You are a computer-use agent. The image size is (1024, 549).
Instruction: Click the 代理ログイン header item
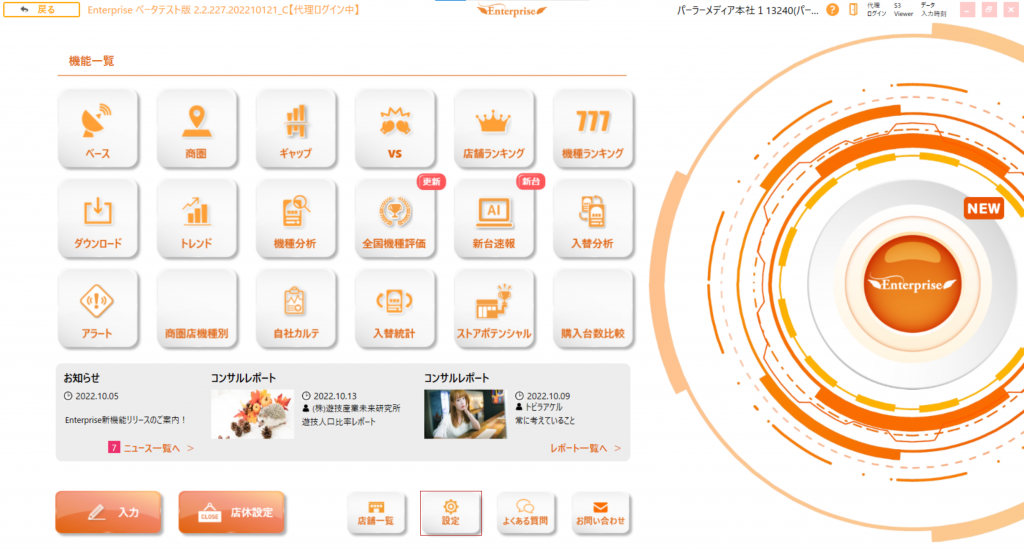pos(876,9)
